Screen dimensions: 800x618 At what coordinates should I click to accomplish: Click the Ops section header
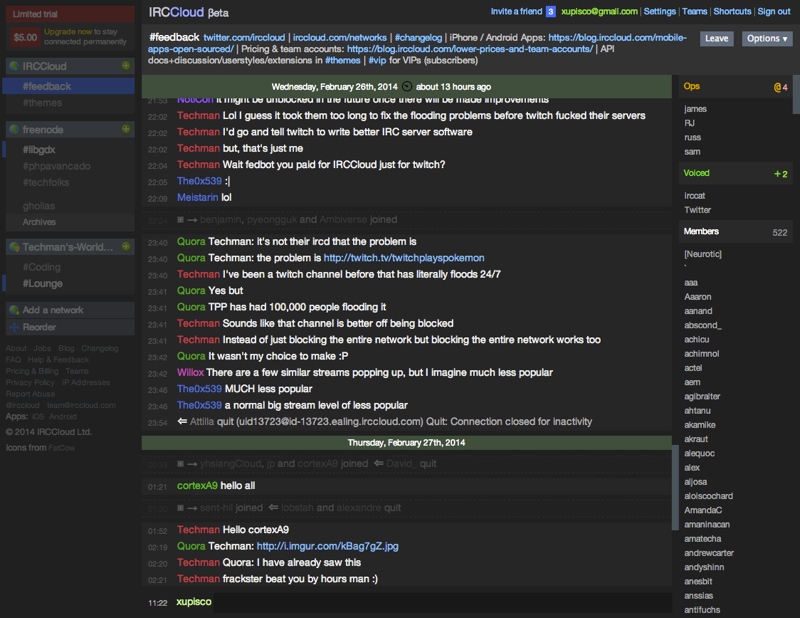tap(735, 87)
